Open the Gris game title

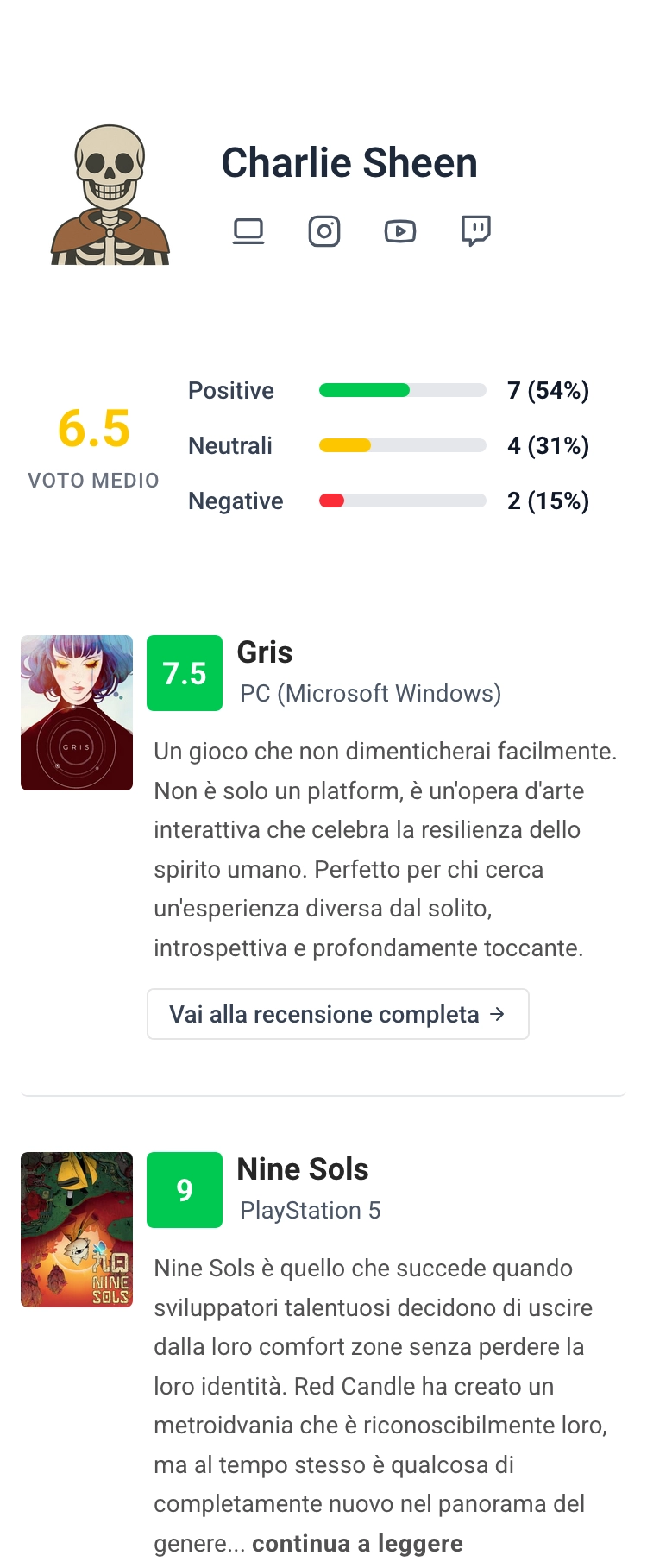click(265, 652)
